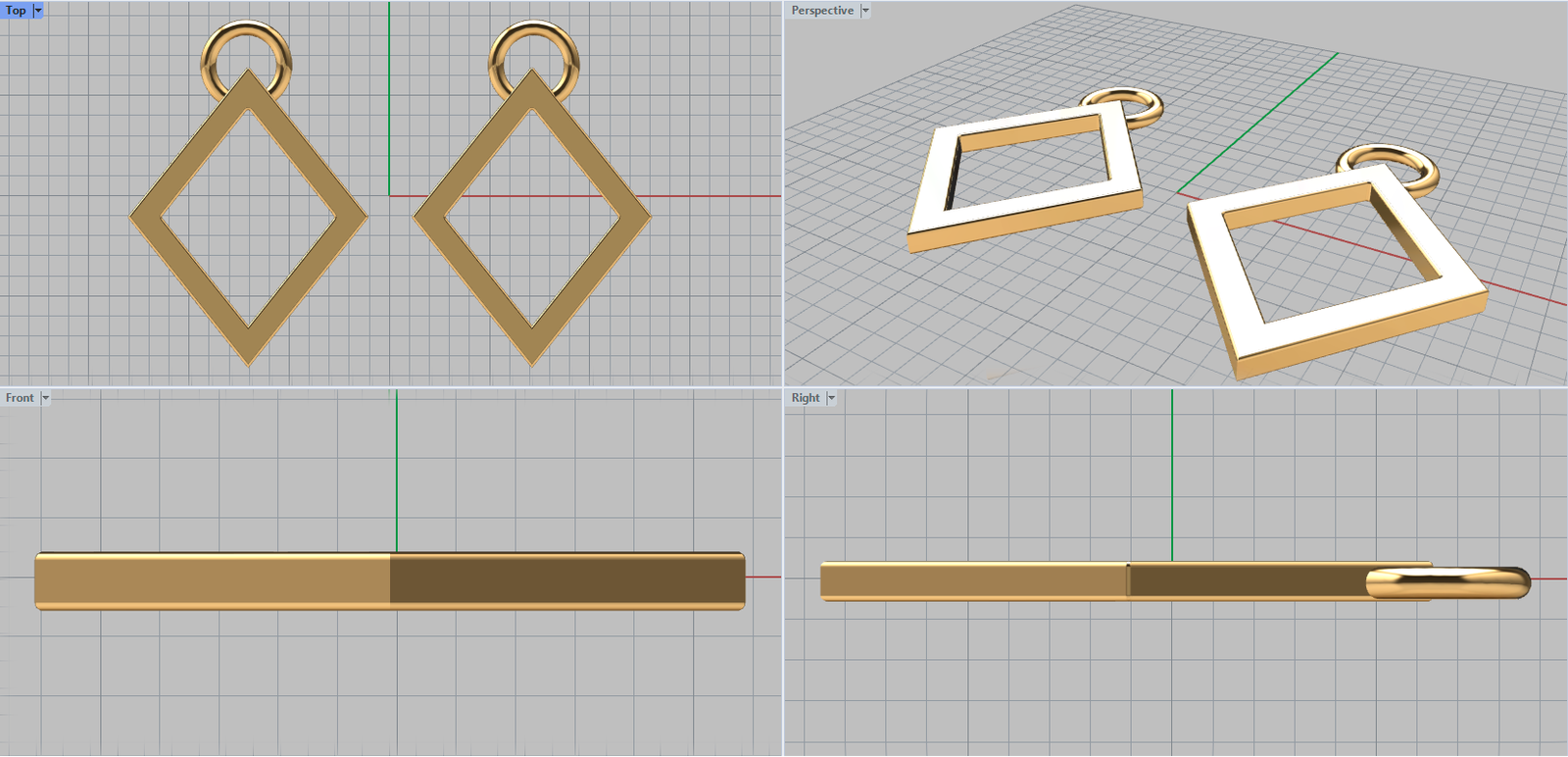Expand the Front viewport dropdown arrow
This screenshot has height=757, width=1568.
tap(45, 398)
